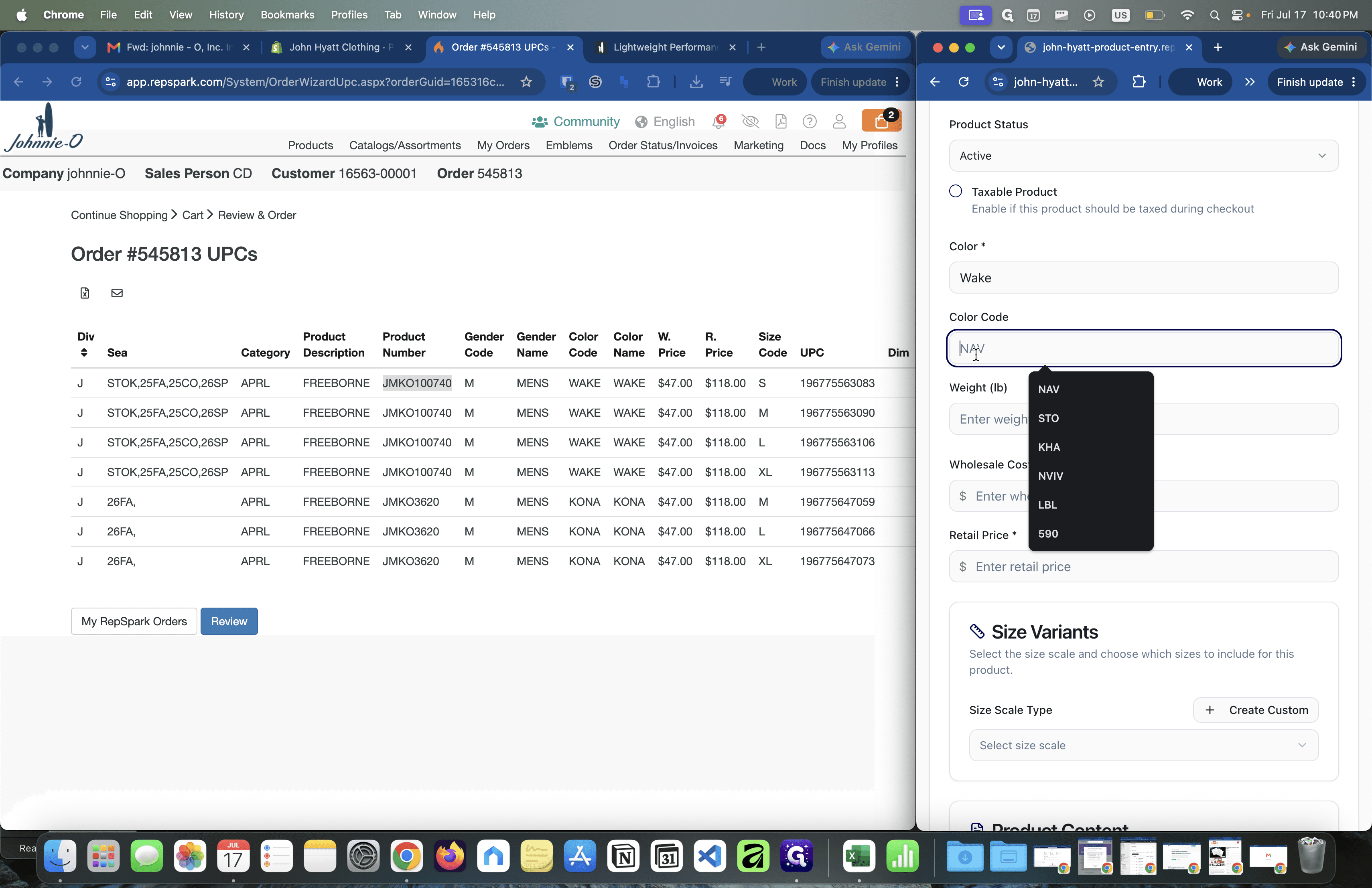The width and height of the screenshot is (1372, 888).
Task: Expand tab search dropdown in right Chrome window
Action: (1001, 47)
